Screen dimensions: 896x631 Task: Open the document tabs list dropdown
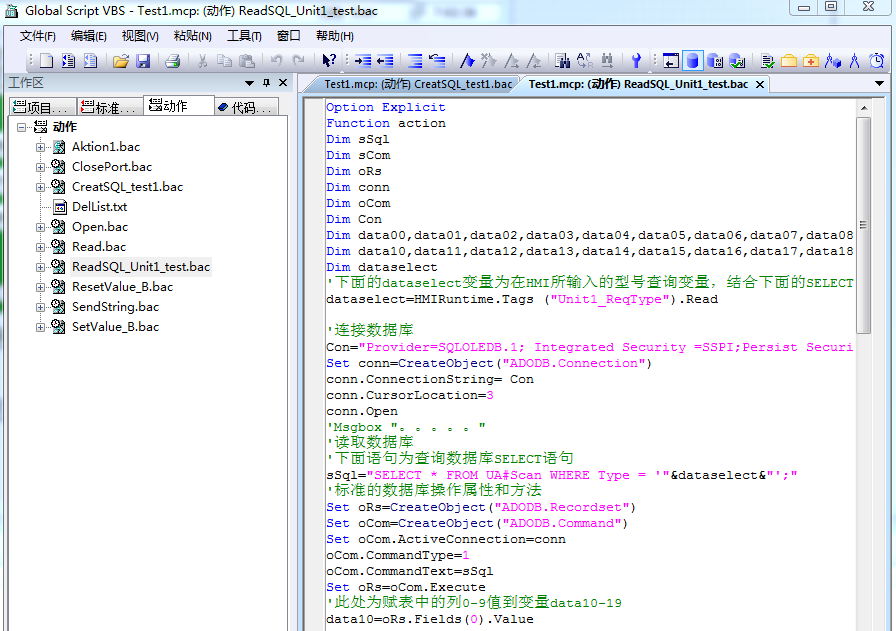pos(879,83)
